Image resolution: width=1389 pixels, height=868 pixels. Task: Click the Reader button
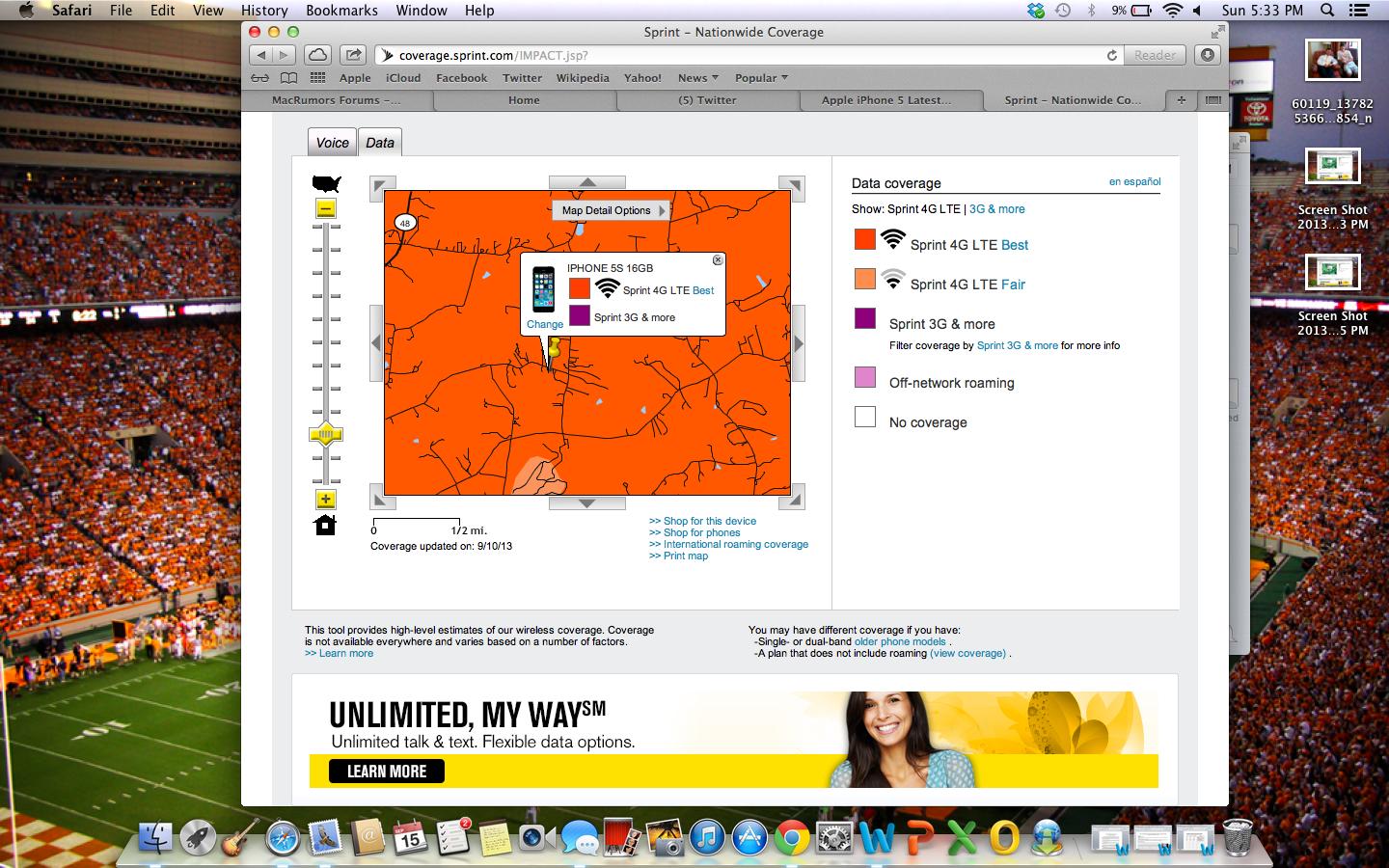(x=1155, y=55)
